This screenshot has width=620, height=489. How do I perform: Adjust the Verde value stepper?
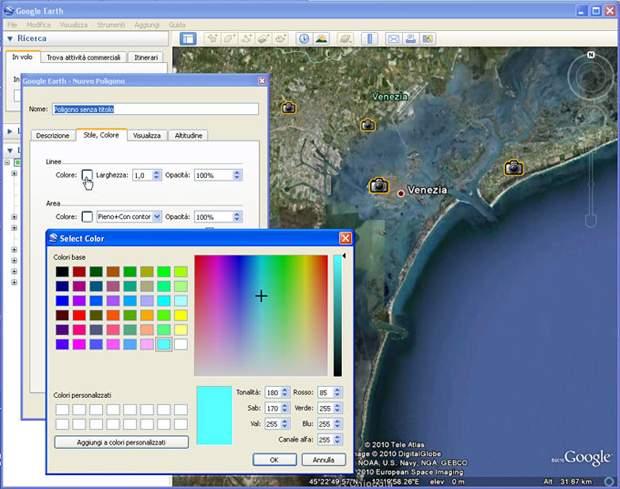coord(337,408)
